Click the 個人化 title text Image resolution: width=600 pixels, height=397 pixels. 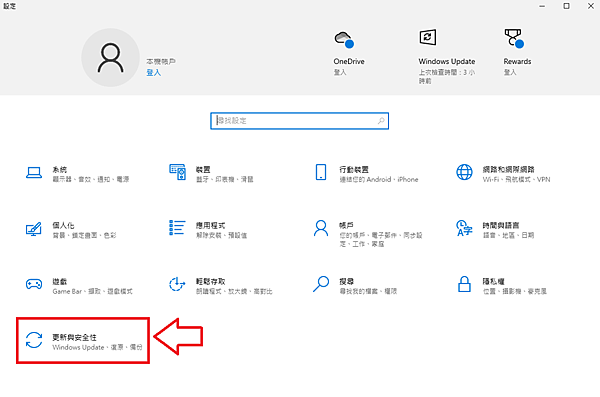pyautogui.click(x=63, y=225)
